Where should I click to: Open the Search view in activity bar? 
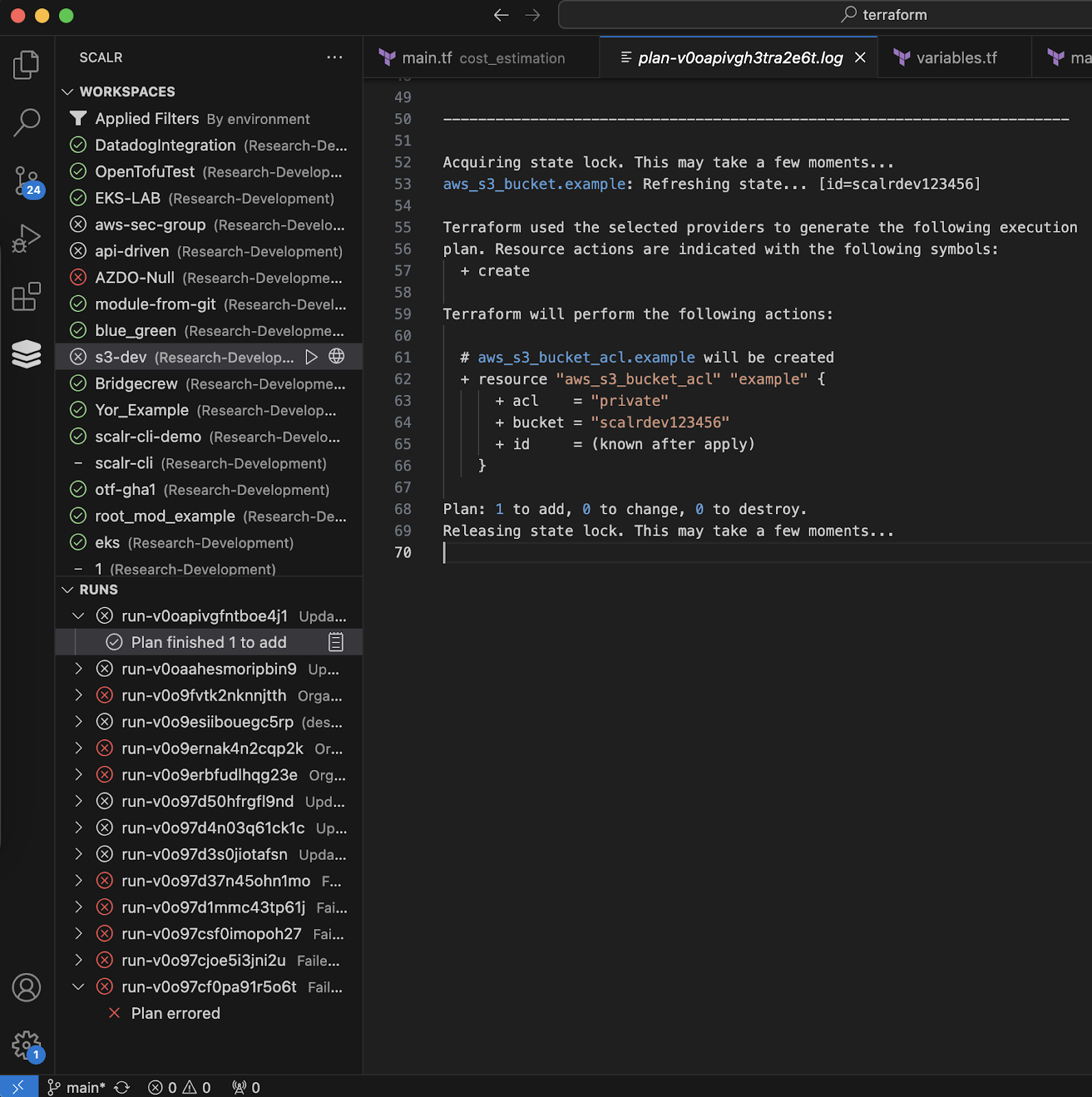[26, 123]
